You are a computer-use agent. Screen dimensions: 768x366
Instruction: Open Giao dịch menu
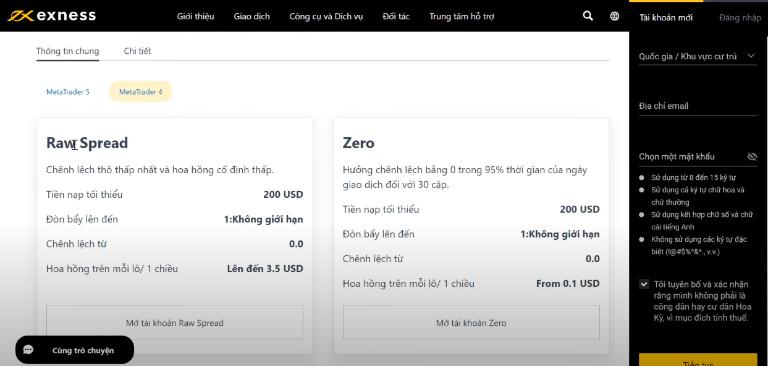(x=252, y=16)
